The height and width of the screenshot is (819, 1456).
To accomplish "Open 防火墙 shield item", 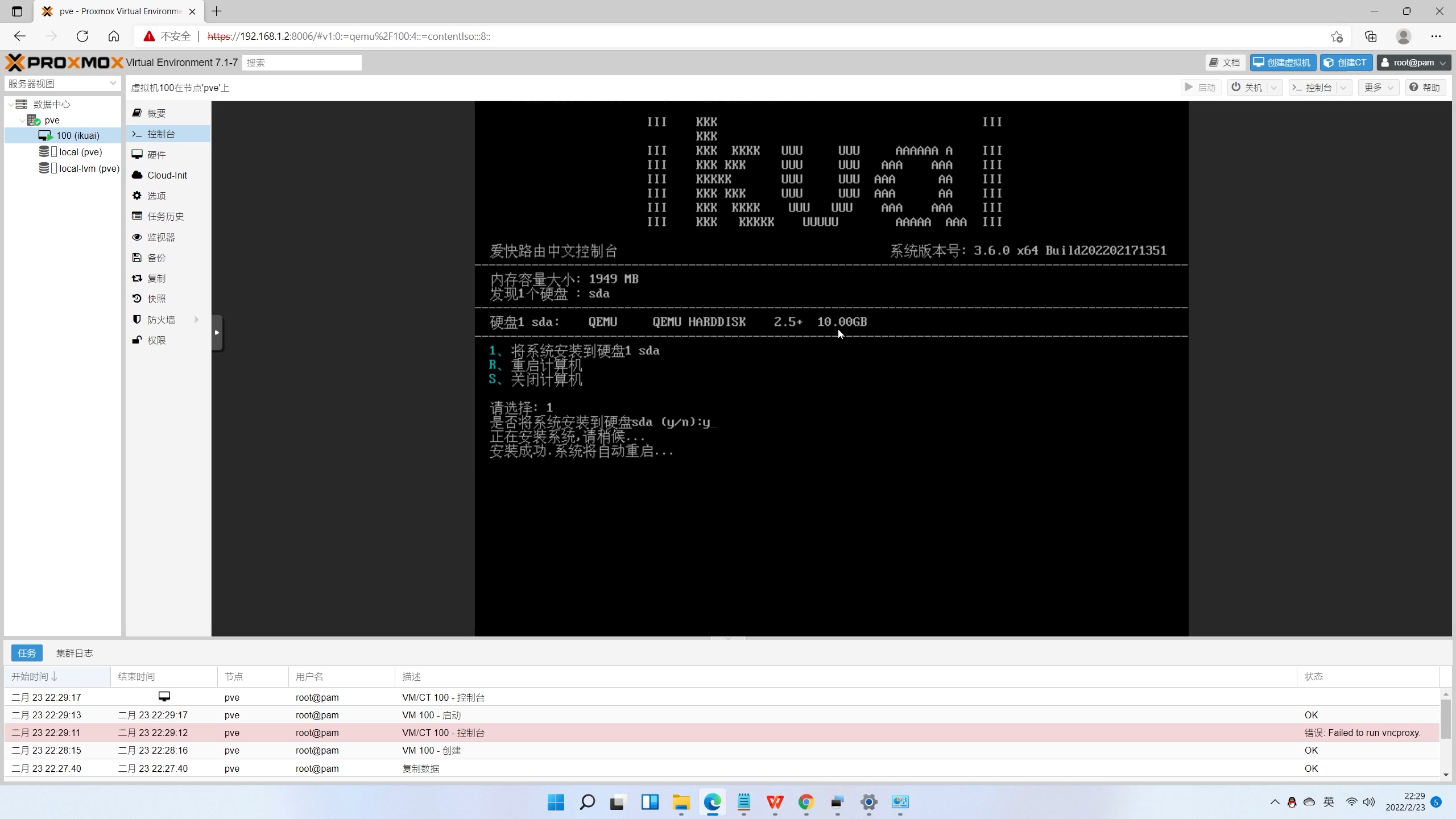I will click(x=161, y=320).
